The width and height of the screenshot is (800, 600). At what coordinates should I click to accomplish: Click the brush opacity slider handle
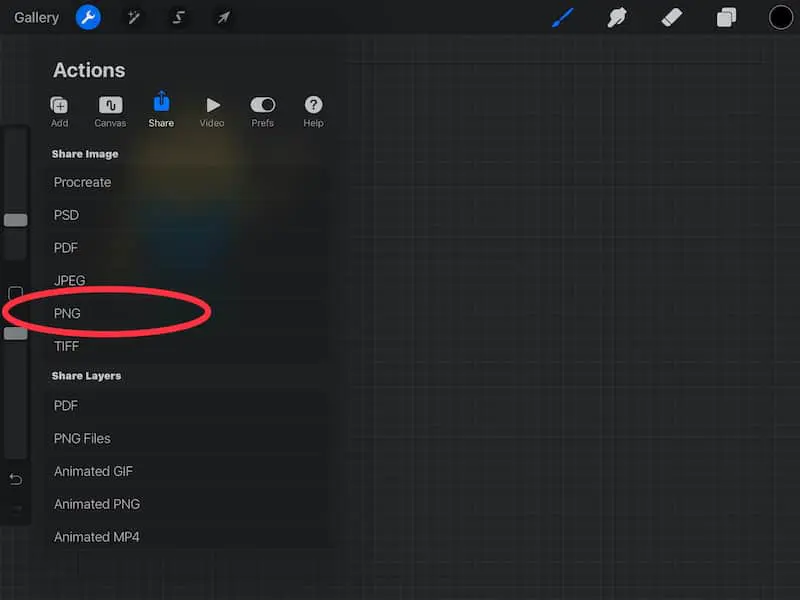coord(16,333)
